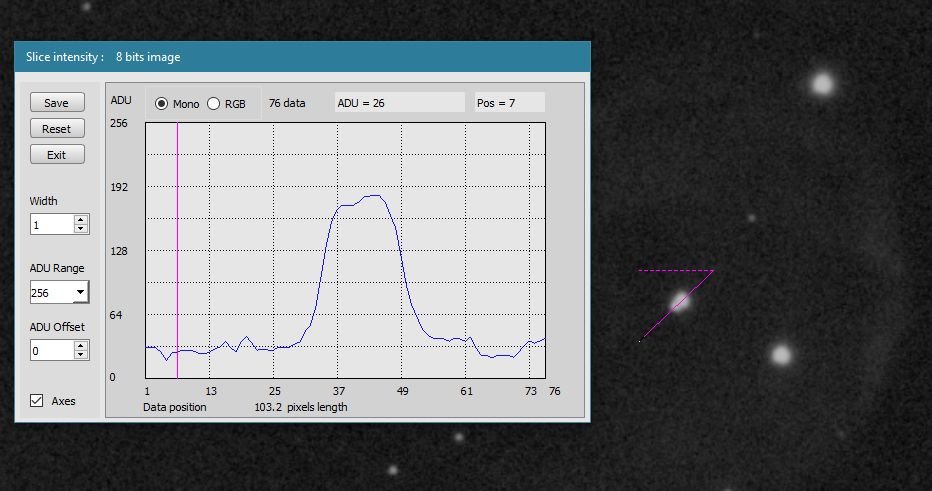The image size is (932, 491).
Task: Increase Width with the up arrow
Action: click(x=81, y=220)
